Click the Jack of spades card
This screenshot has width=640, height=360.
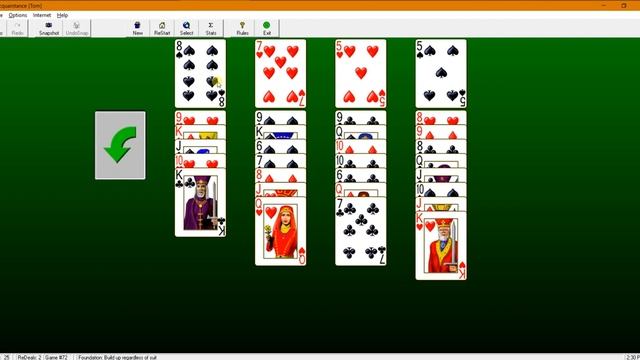[200, 147]
